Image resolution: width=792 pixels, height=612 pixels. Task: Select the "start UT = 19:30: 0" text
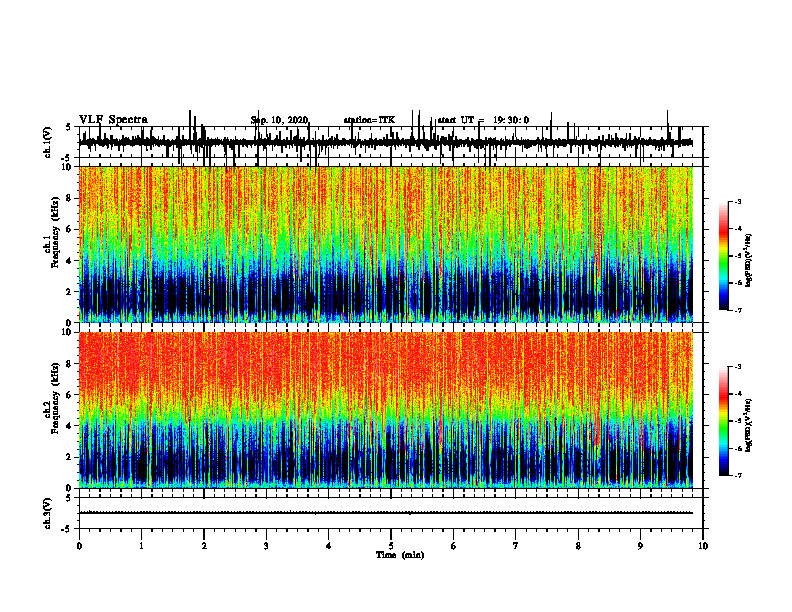tap(483, 120)
